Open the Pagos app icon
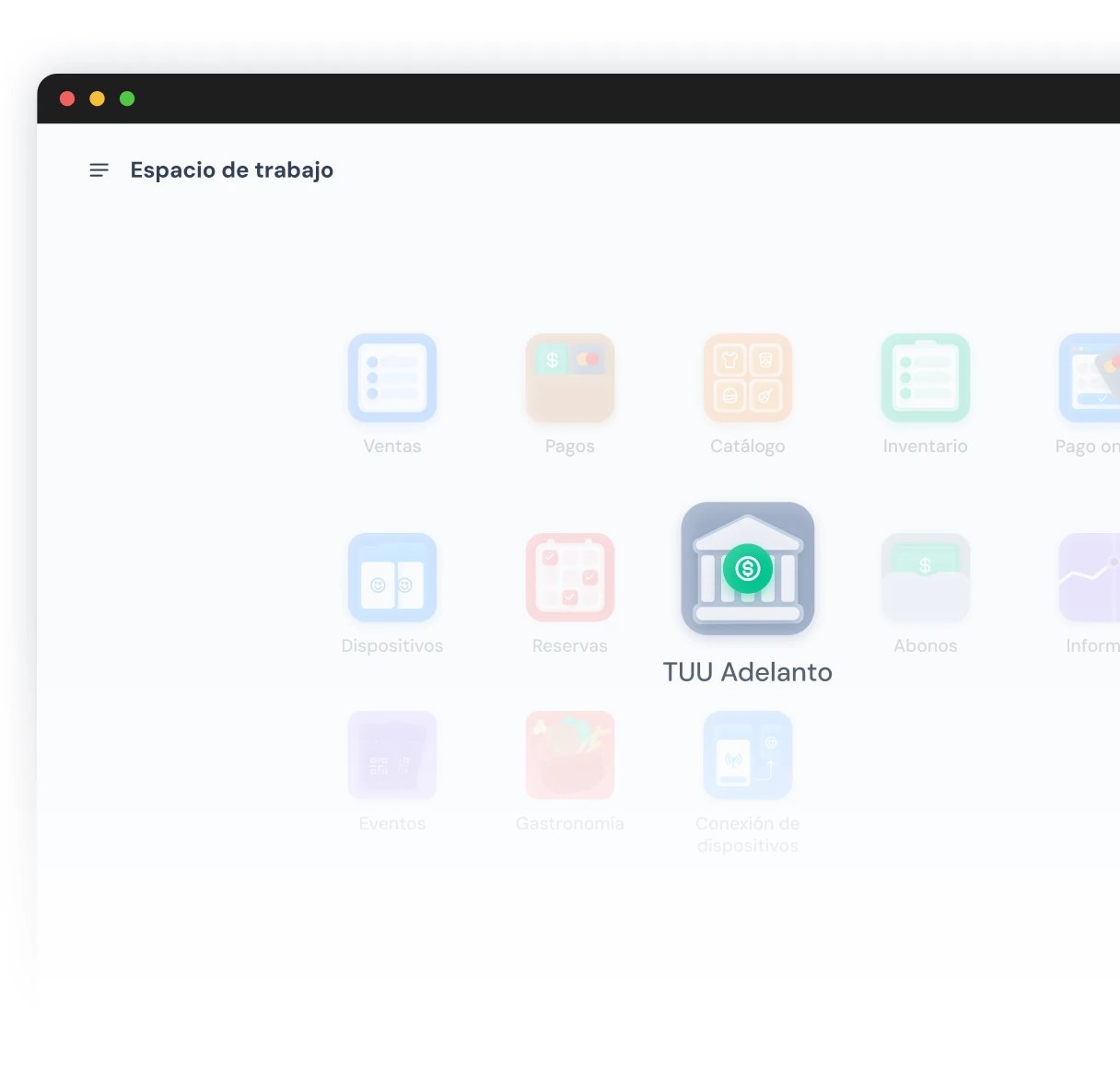 570,377
